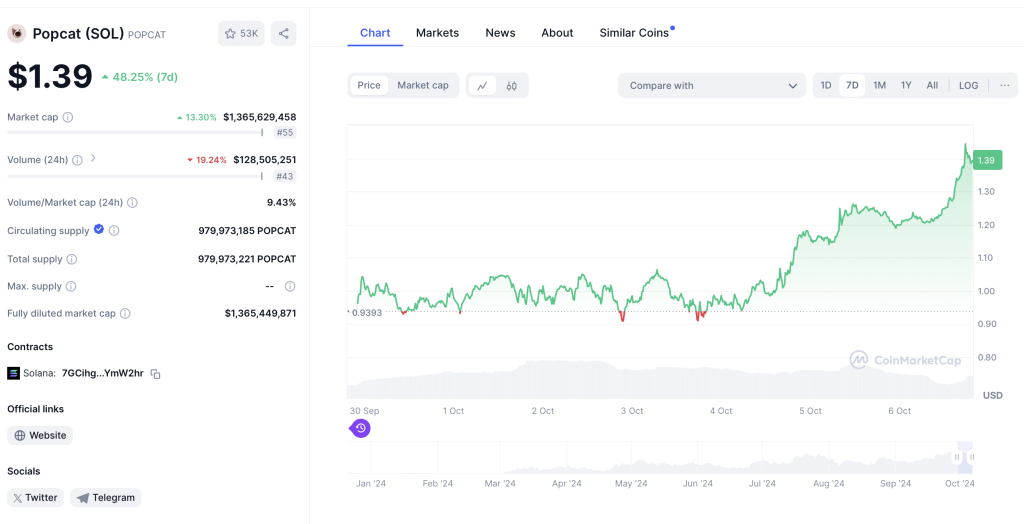The height and width of the screenshot is (524, 1024).
Task: Click info icon beside Max. supply value
Action: click(290, 286)
